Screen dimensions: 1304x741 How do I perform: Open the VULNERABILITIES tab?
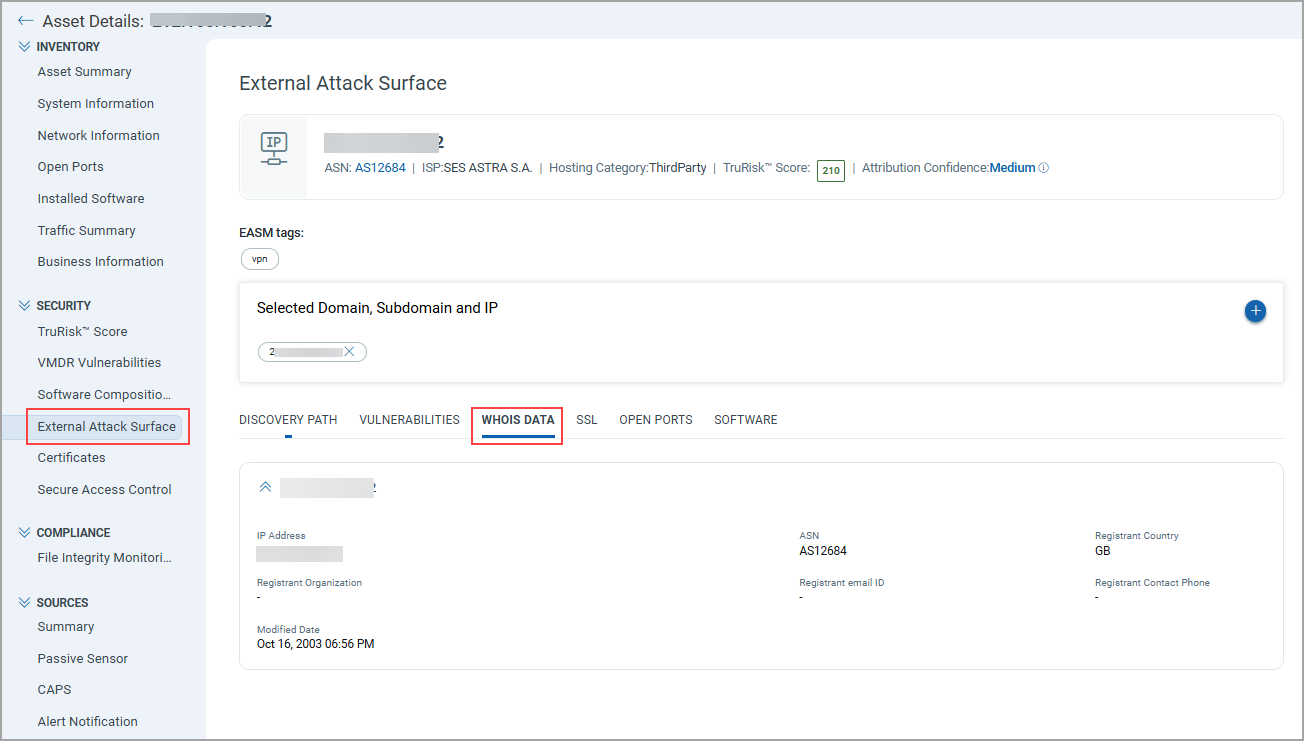point(409,419)
